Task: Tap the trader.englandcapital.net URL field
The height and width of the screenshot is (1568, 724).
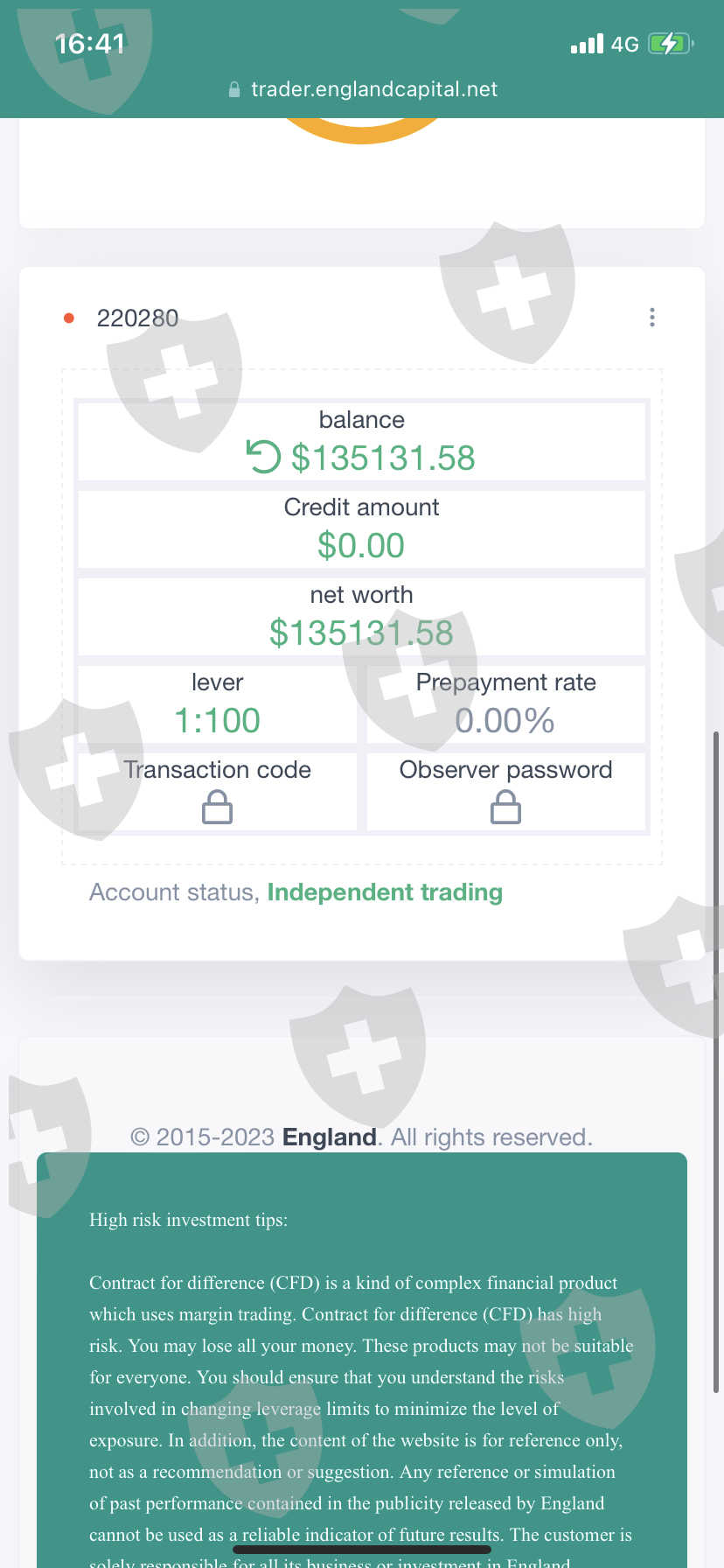Action: tap(374, 89)
